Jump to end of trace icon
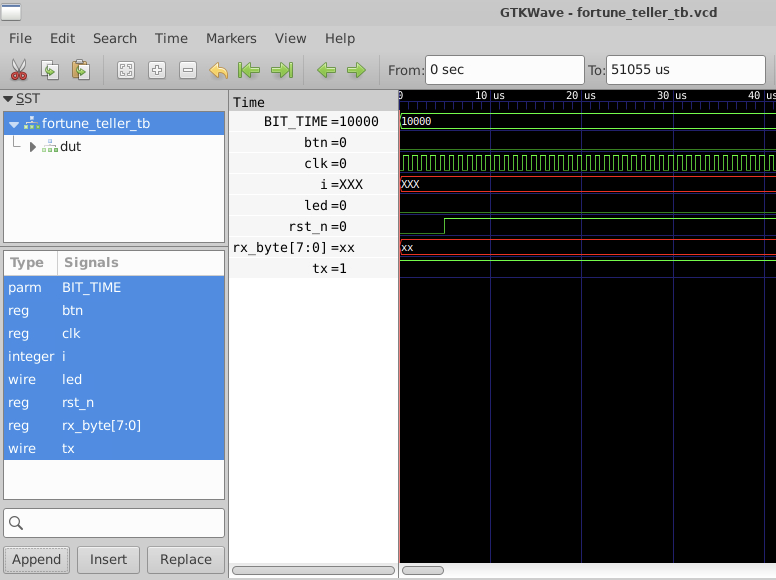Screen dimensions: 776x580 [282, 70]
